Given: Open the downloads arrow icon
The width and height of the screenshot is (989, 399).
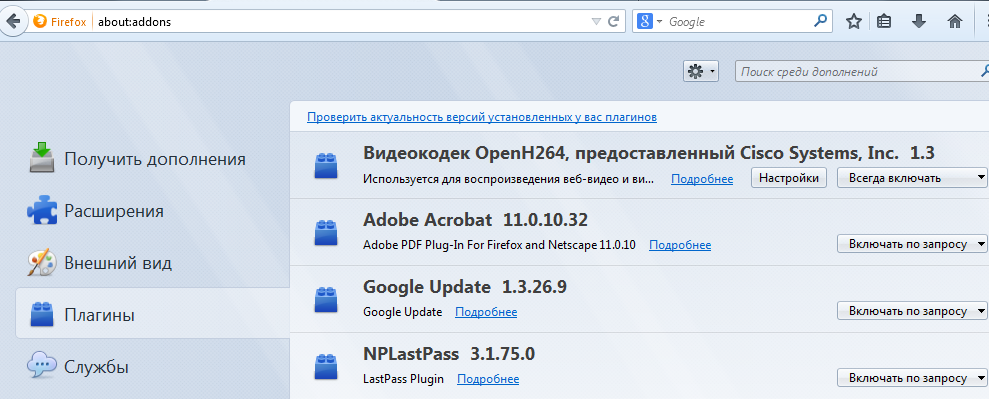Looking at the screenshot, I should tap(919, 21).
